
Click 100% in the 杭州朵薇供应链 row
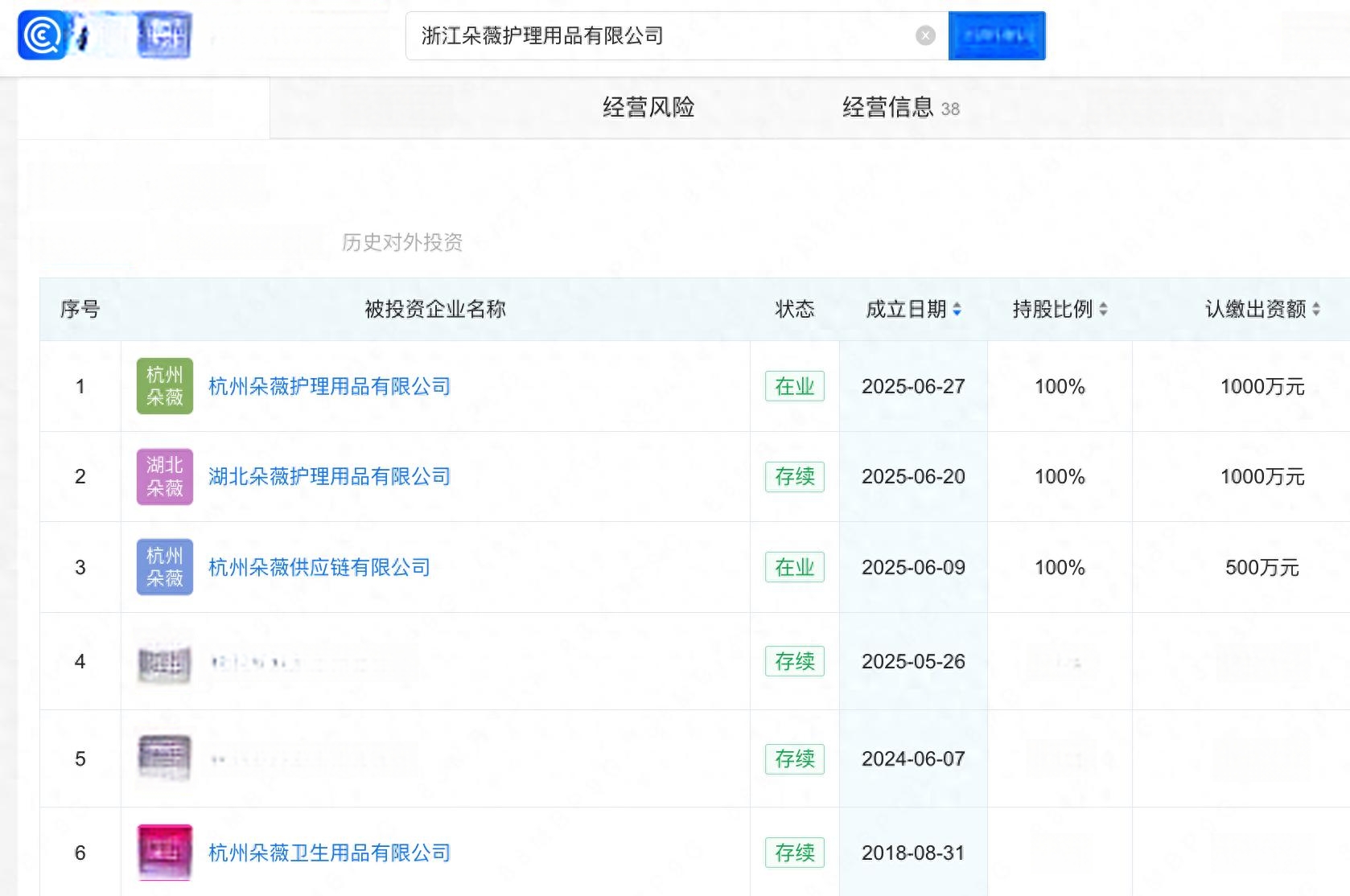point(1060,568)
